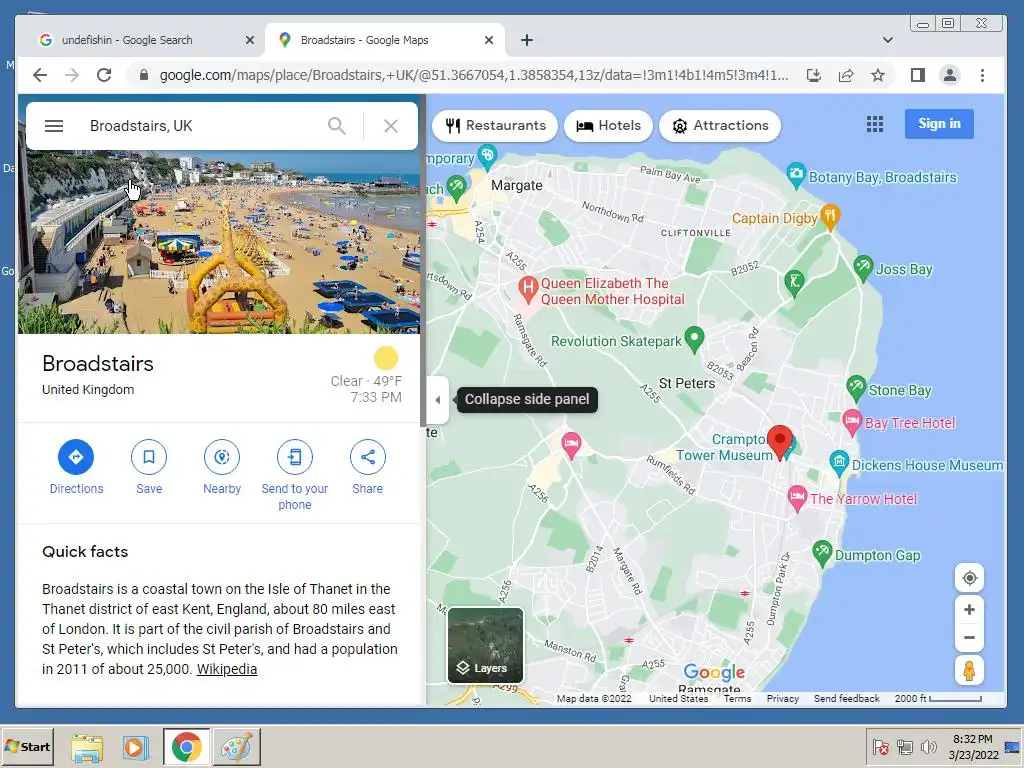Select the Dumpton Gap marker
This screenshot has width=1024, height=768.
(x=822, y=554)
